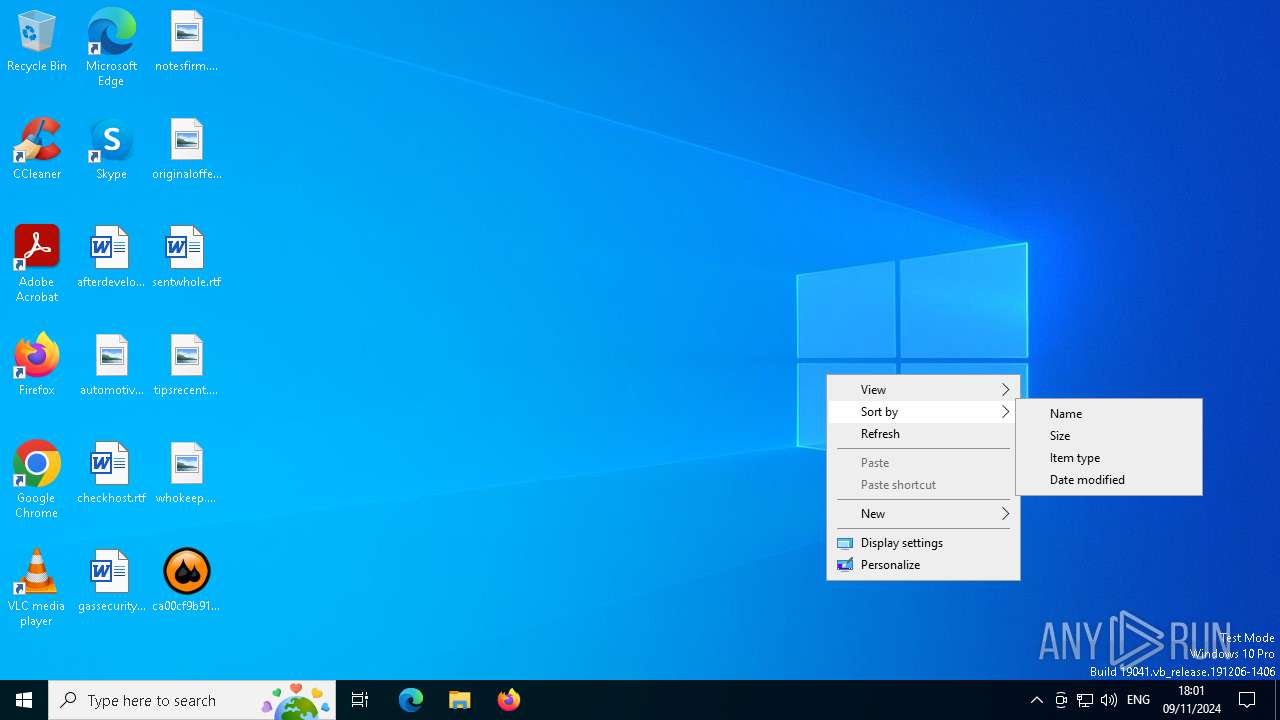Open the notification Action Center
The width and height of the screenshot is (1280, 720).
click(1248, 700)
